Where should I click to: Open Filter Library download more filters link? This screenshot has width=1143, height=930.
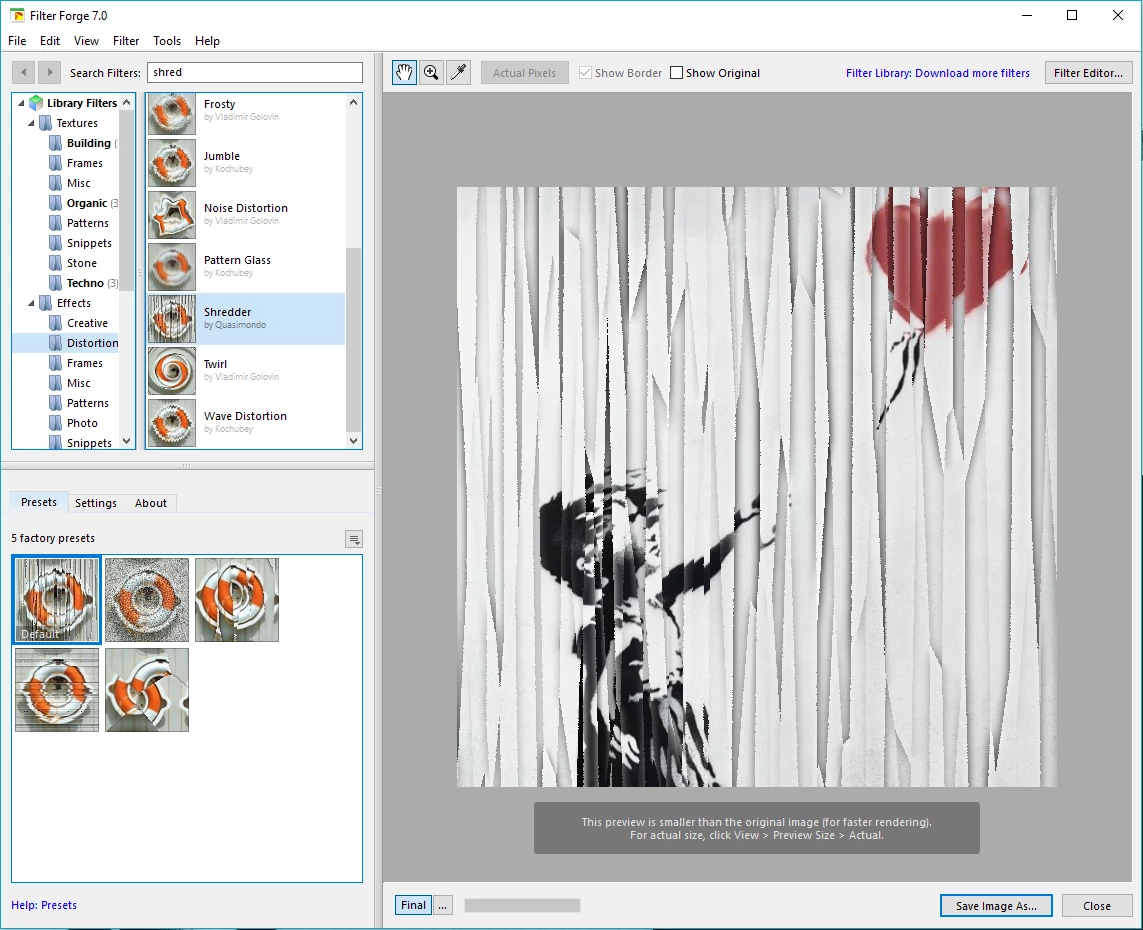tap(937, 73)
